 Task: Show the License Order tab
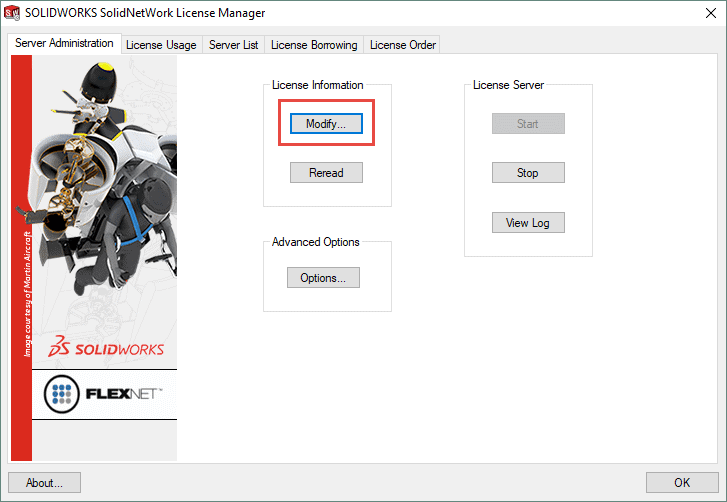coord(402,45)
